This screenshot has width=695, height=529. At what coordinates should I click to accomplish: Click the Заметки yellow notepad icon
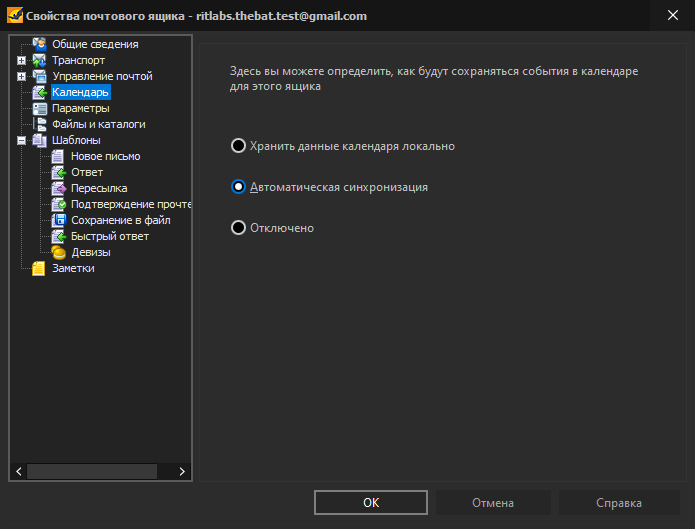(x=39, y=268)
